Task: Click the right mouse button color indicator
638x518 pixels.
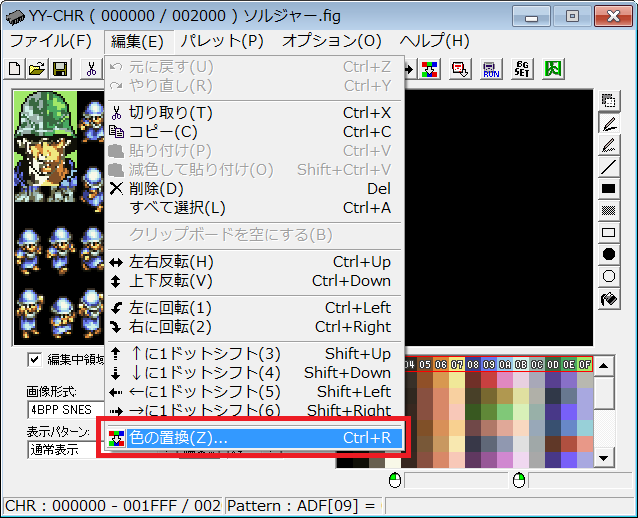Action: pyautogui.click(x=519, y=481)
